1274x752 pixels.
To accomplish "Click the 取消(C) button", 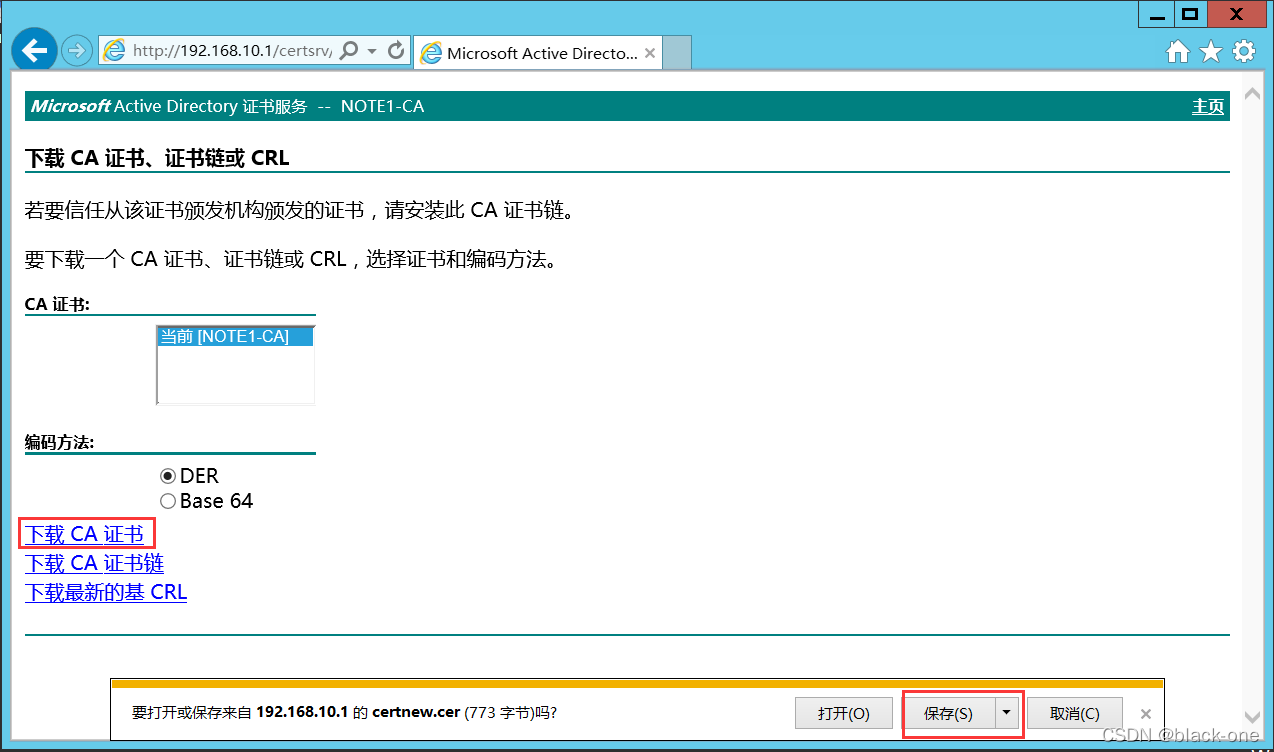I will 1075,713.
